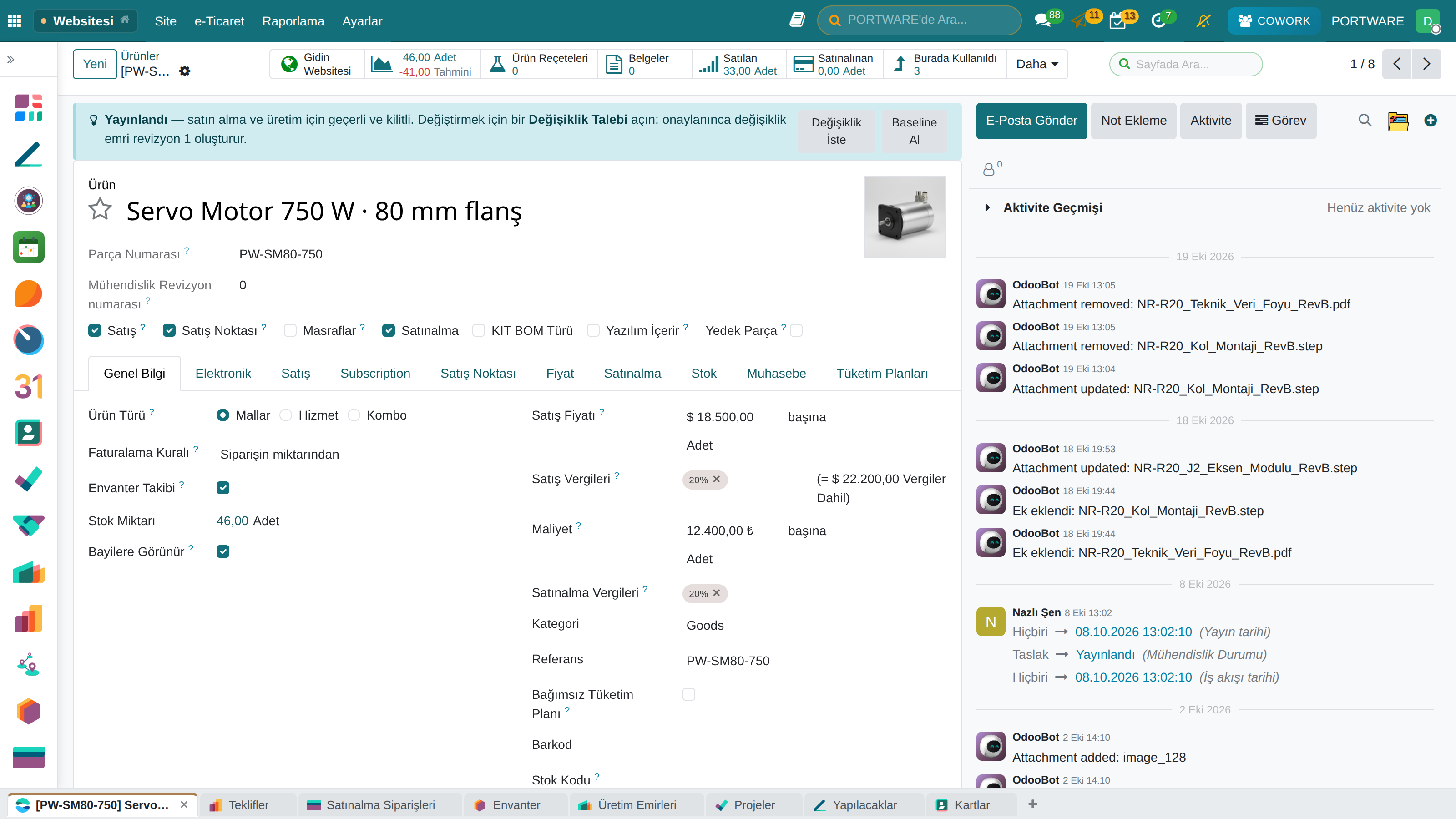The width and height of the screenshot is (1456, 819).
Task: Toggle the Satınalma checkbox
Action: [x=388, y=331]
